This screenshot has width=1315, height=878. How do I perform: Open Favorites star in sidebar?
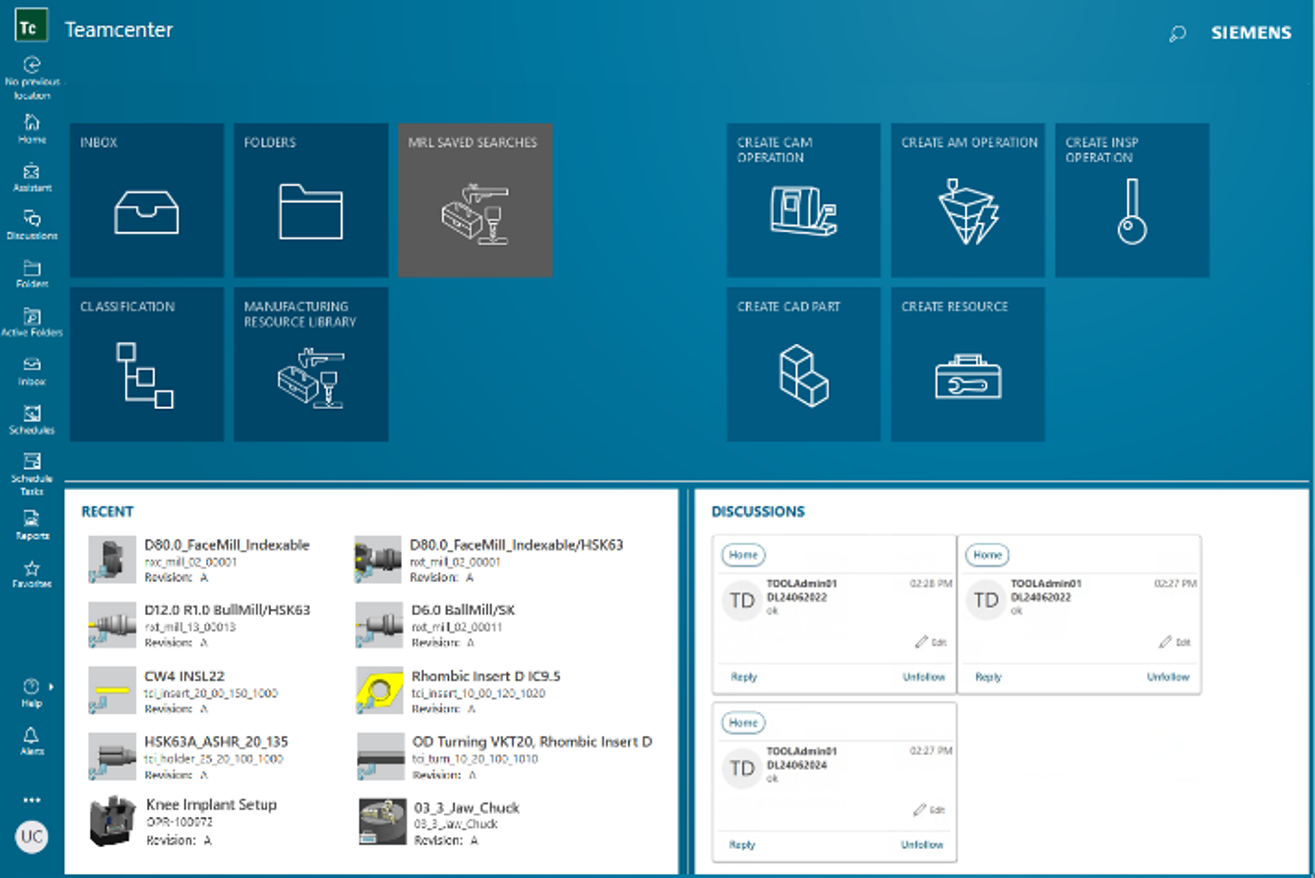click(32, 573)
